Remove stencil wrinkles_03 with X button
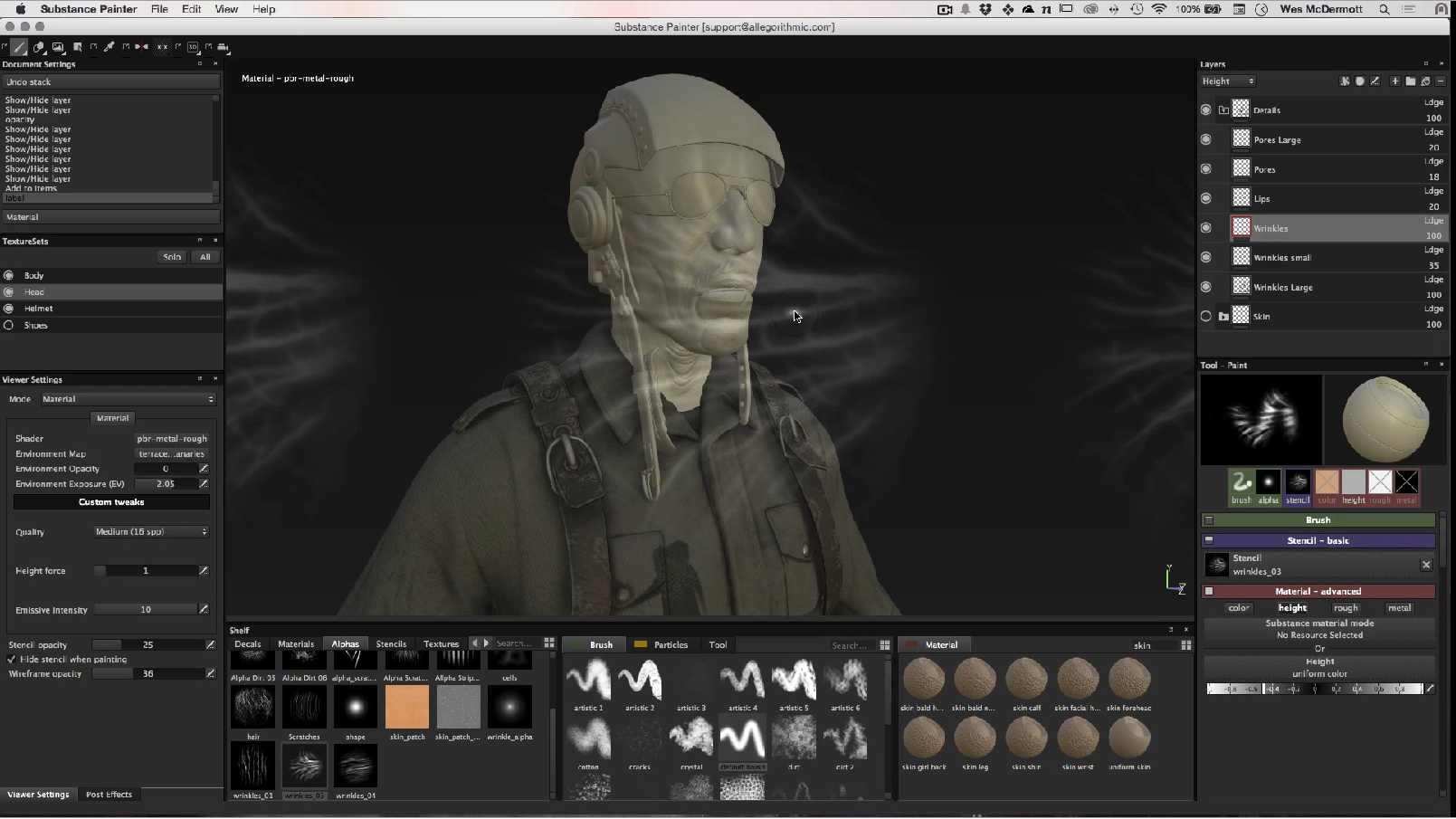Viewport: 1456px width, 819px height. (x=1426, y=565)
